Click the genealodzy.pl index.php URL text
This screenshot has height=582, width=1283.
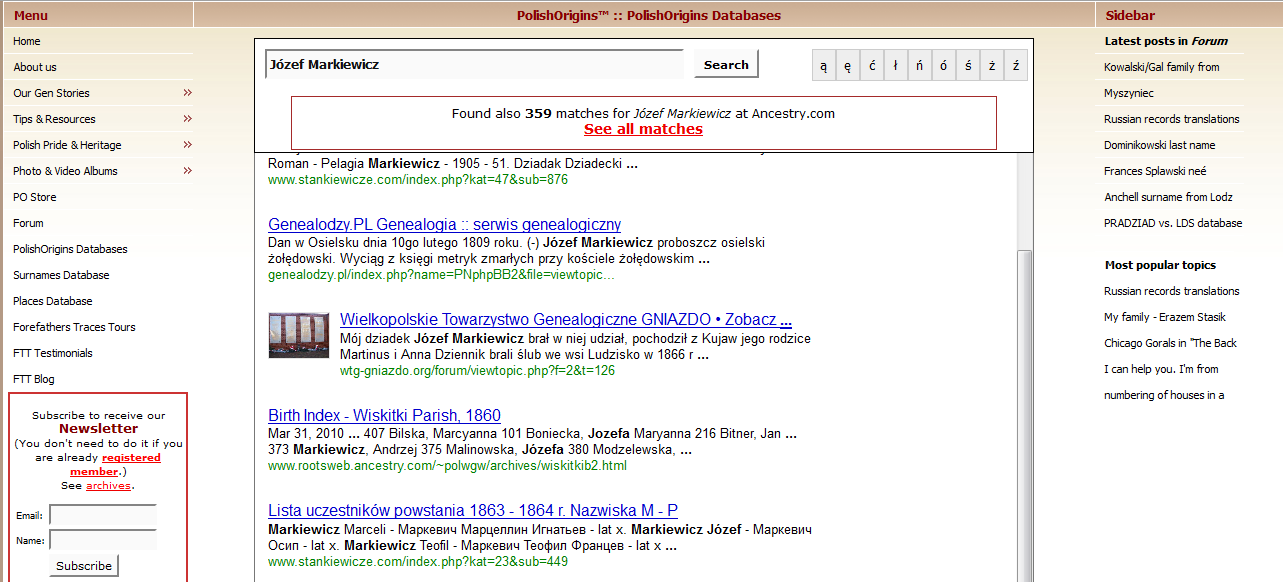(441, 275)
